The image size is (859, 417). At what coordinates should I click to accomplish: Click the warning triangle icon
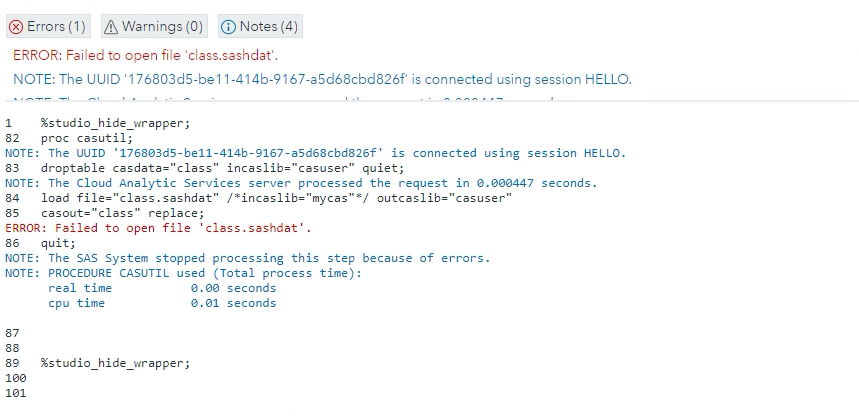[x=112, y=26]
